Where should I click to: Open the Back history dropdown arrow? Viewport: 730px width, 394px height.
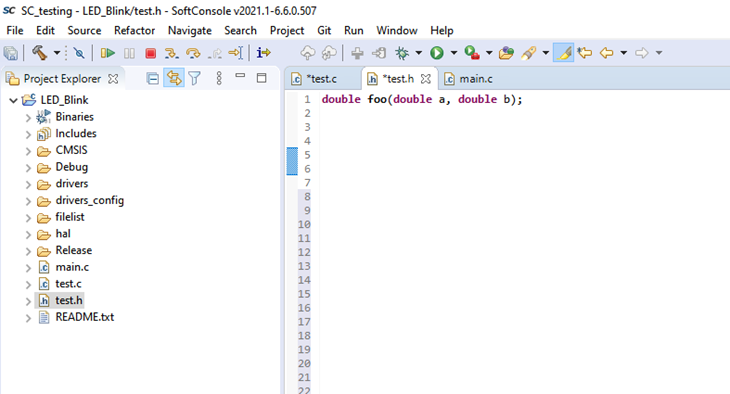pos(624,53)
